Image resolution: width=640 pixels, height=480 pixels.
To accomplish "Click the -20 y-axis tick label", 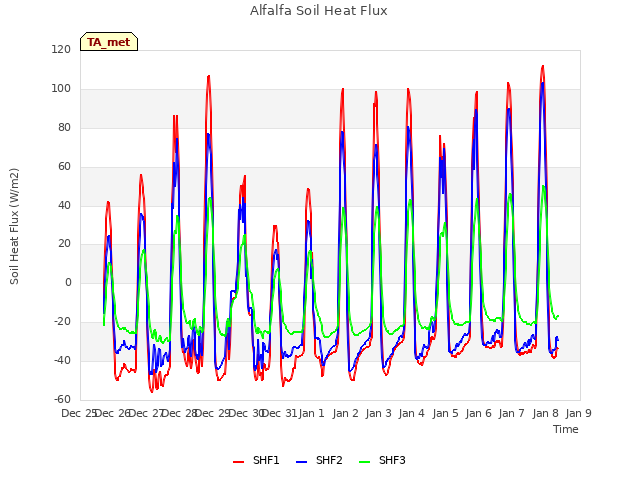I will [62, 322].
